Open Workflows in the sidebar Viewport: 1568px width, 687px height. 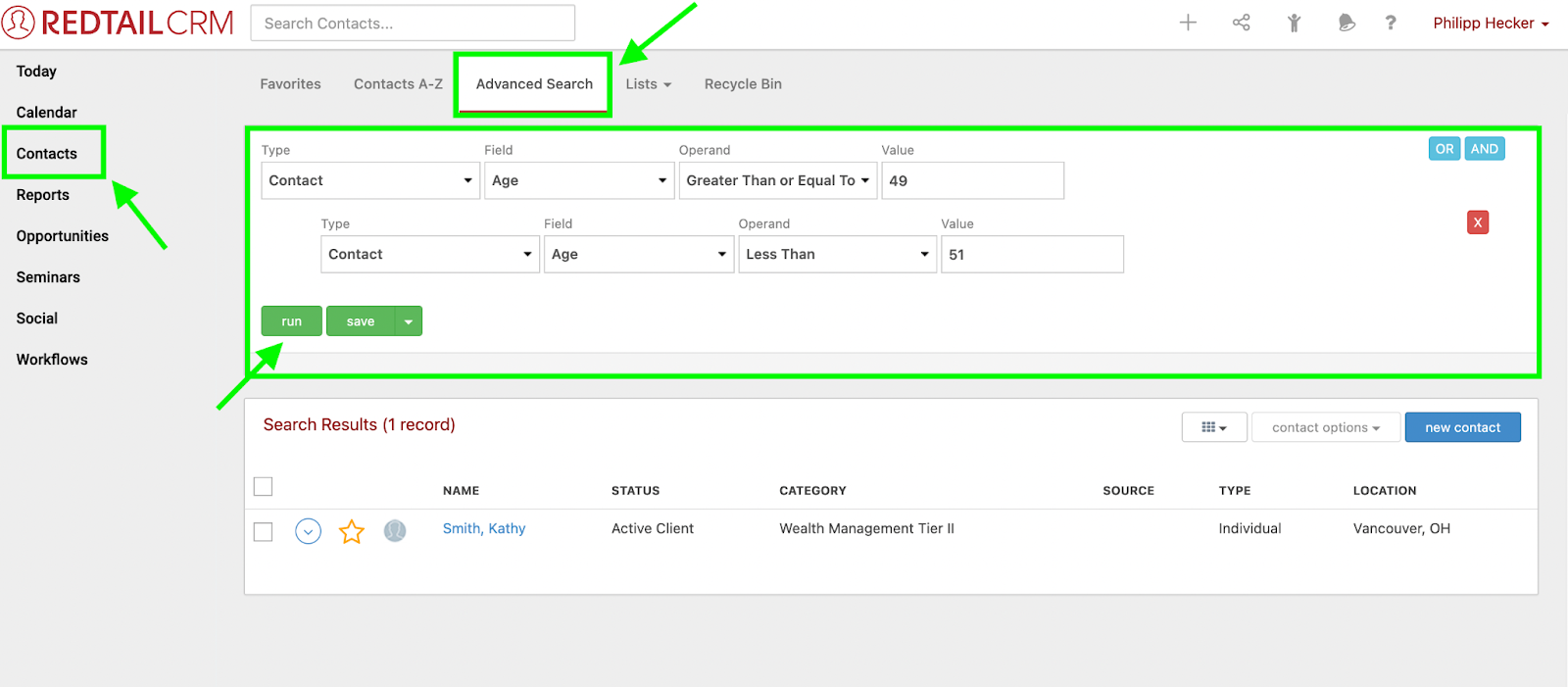pyautogui.click(x=52, y=360)
